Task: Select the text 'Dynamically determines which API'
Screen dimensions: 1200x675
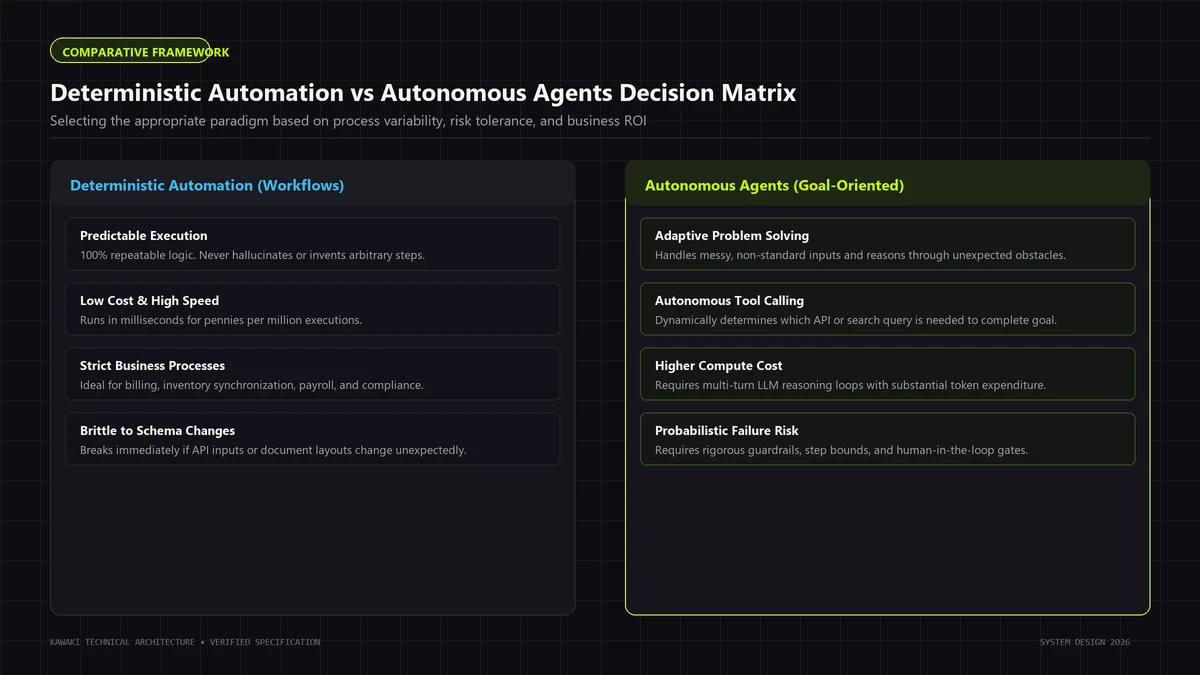Action: pyautogui.click(x=856, y=320)
